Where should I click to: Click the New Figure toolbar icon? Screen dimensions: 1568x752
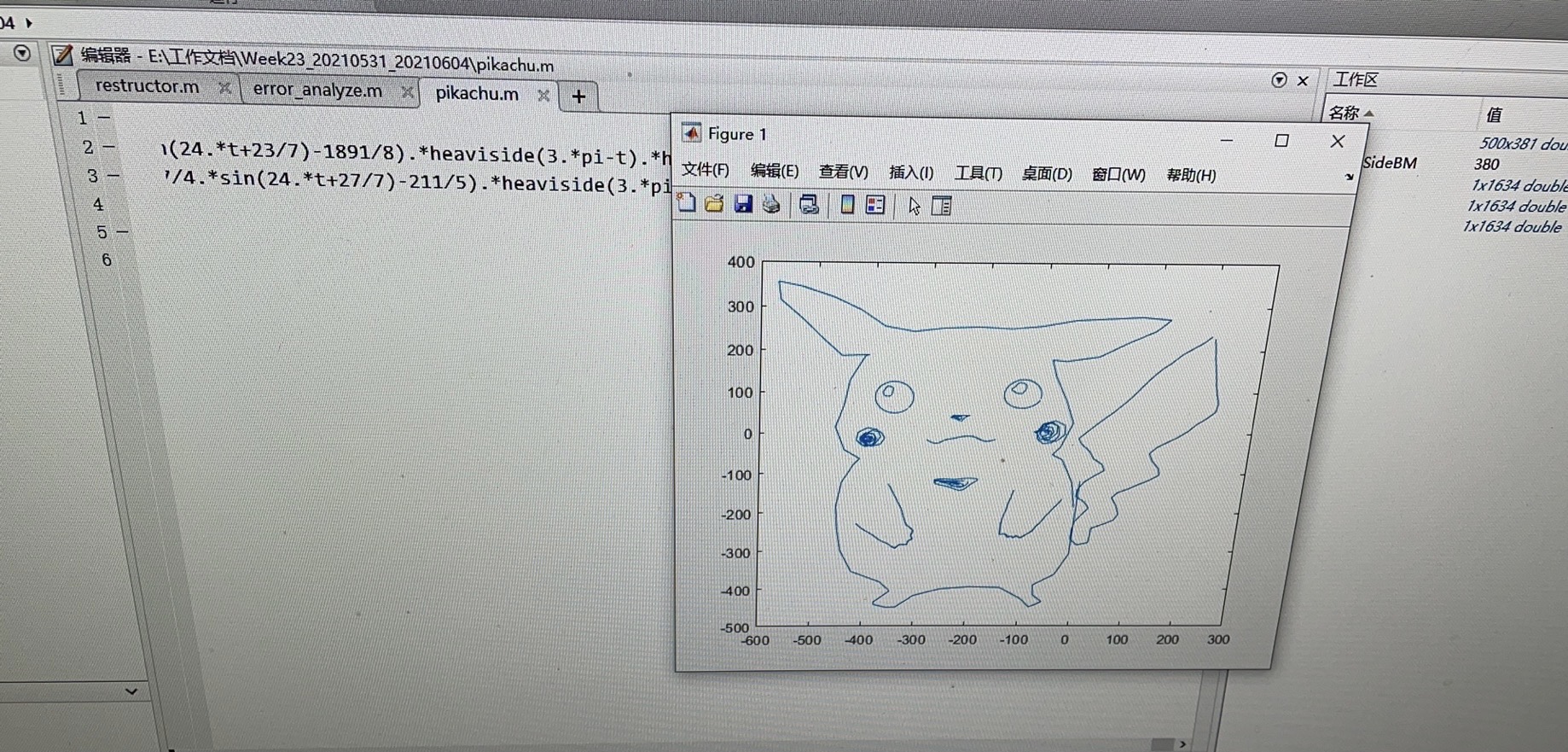click(687, 203)
